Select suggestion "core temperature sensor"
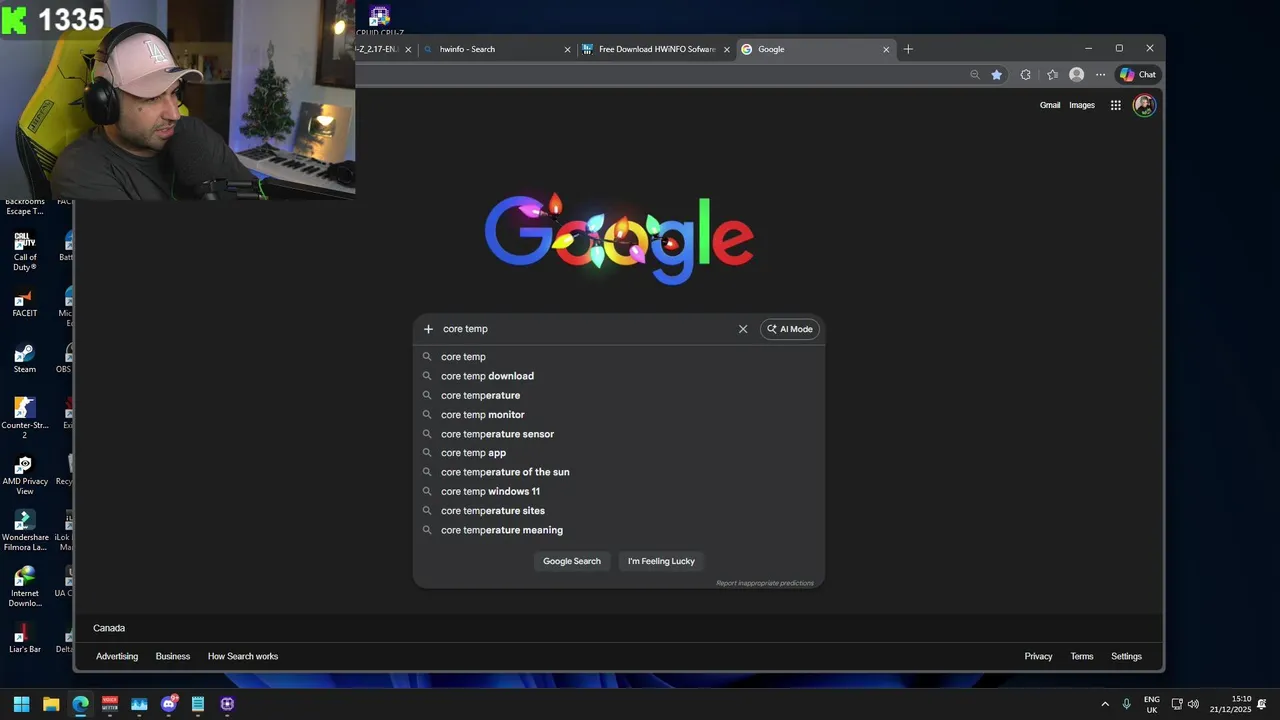Viewport: 1280px width, 720px height. 619,434
